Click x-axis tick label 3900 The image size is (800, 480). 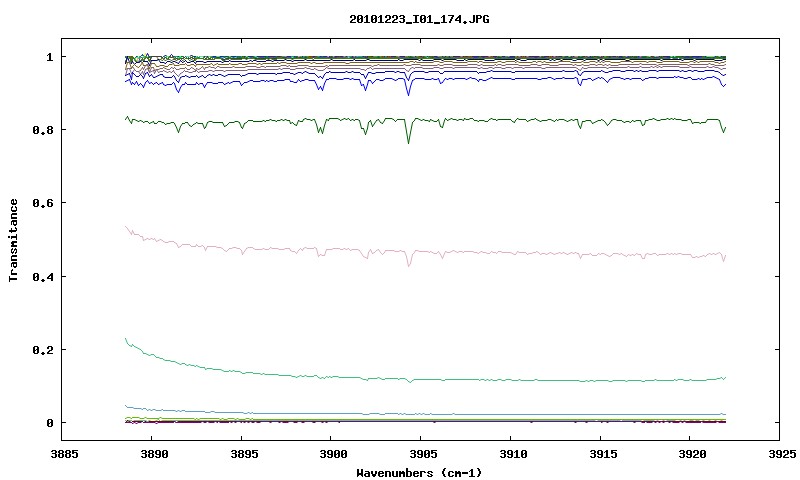(334, 454)
